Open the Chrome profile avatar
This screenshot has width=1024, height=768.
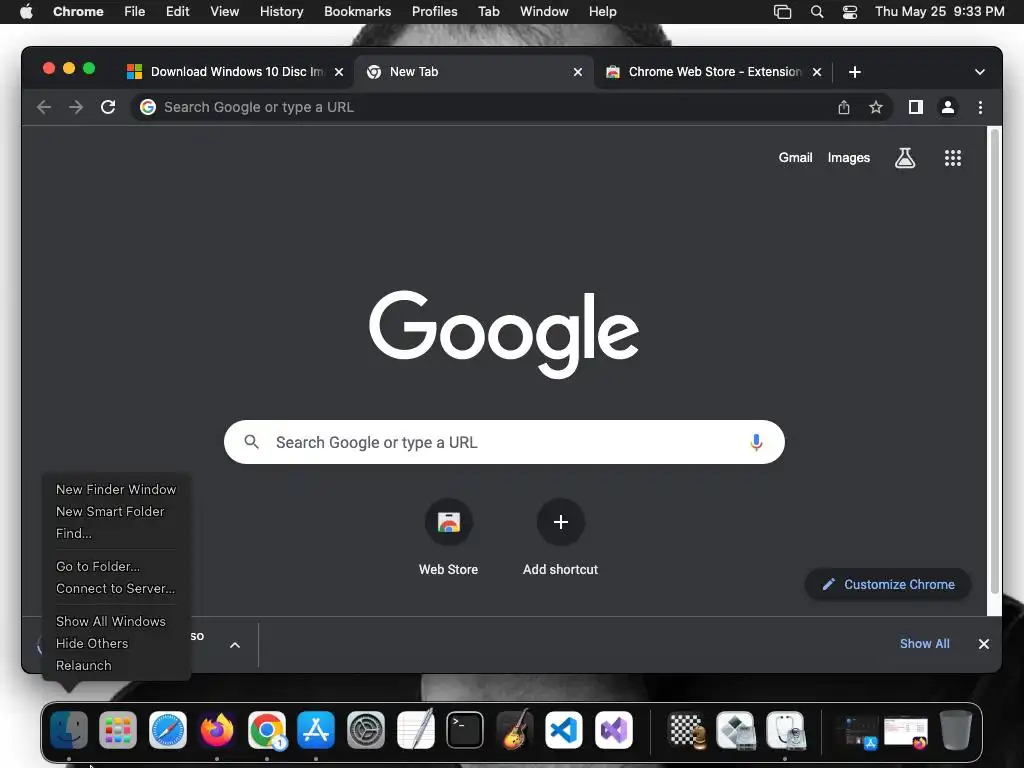948,107
